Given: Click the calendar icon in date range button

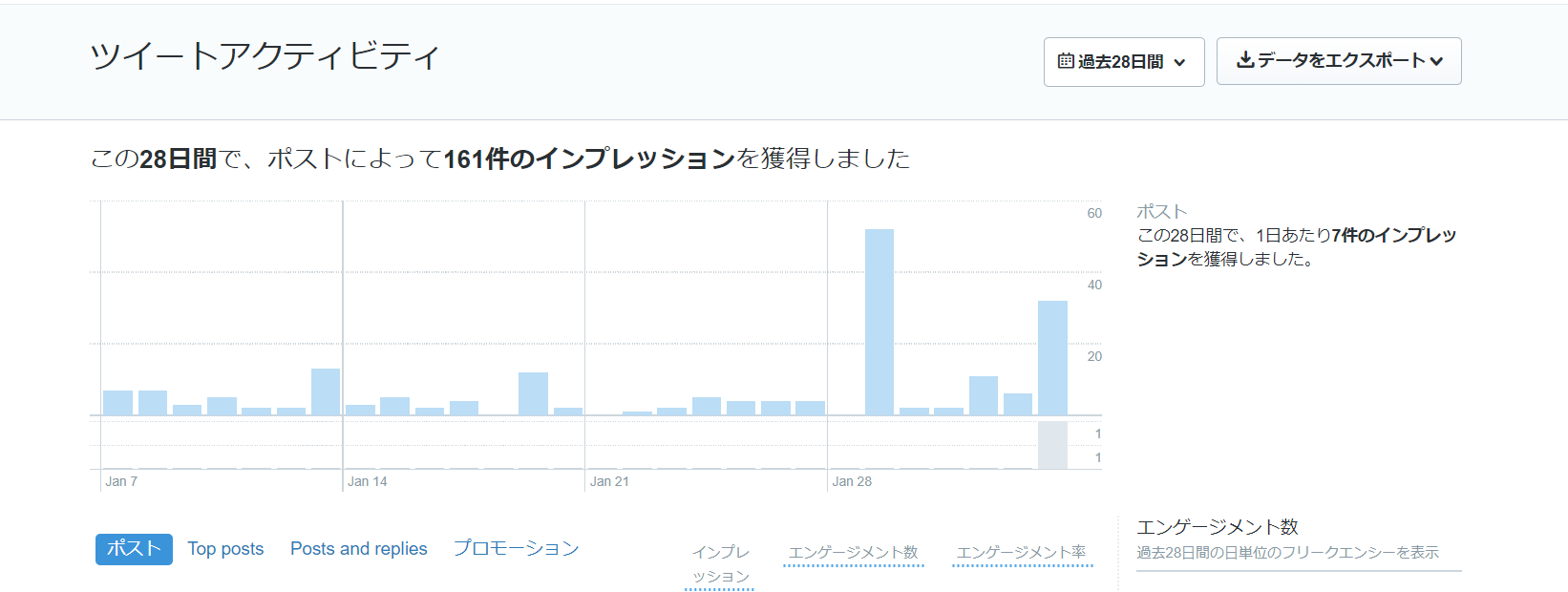Looking at the screenshot, I should [x=1066, y=61].
